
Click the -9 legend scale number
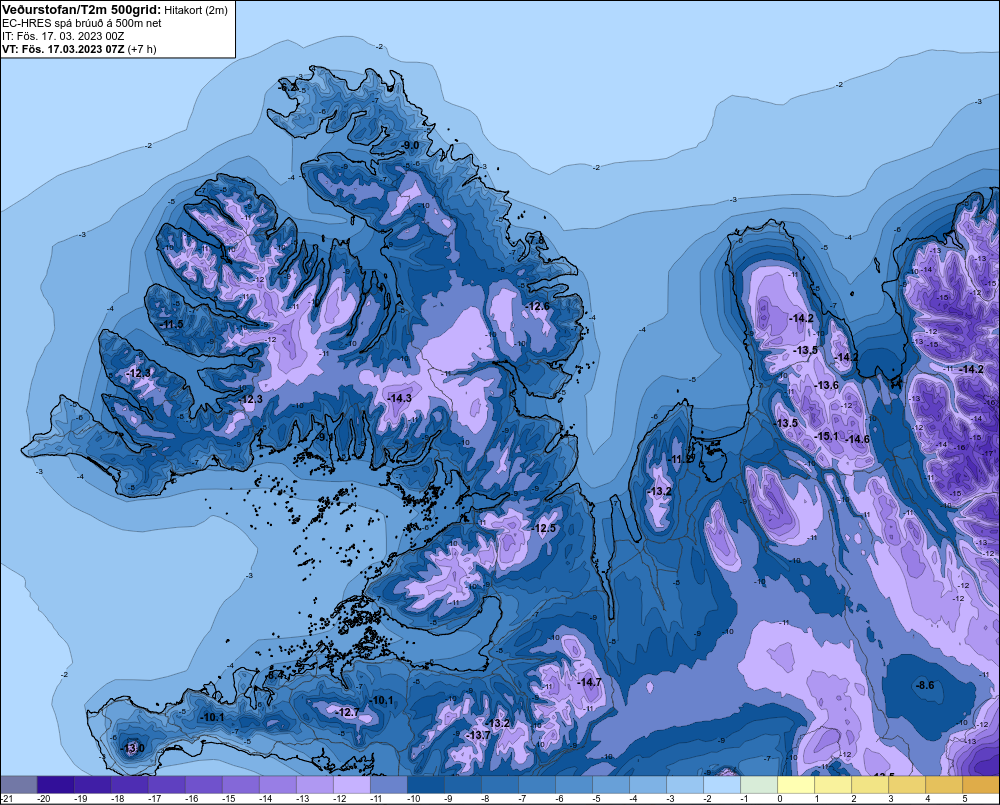tap(448, 799)
